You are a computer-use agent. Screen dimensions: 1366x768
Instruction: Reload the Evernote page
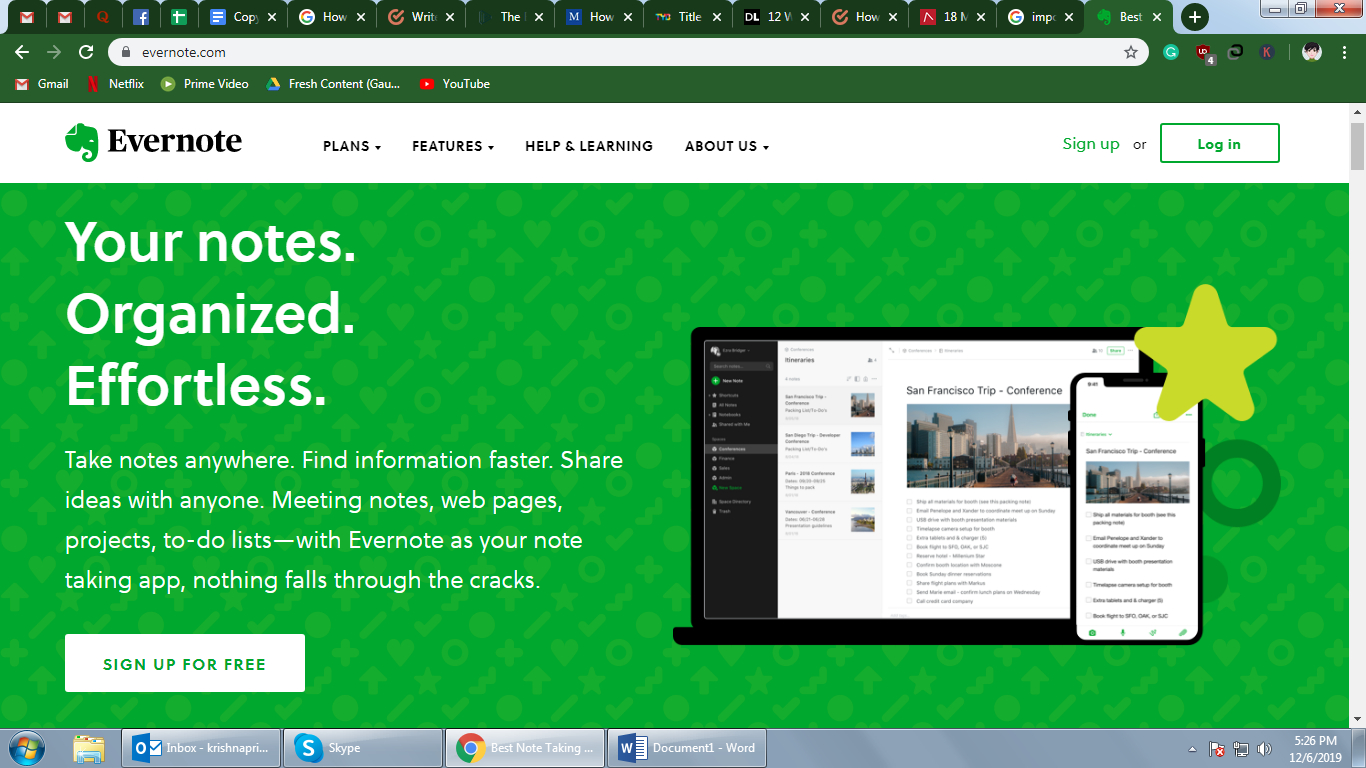pyautogui.click(x=86, y=52)
